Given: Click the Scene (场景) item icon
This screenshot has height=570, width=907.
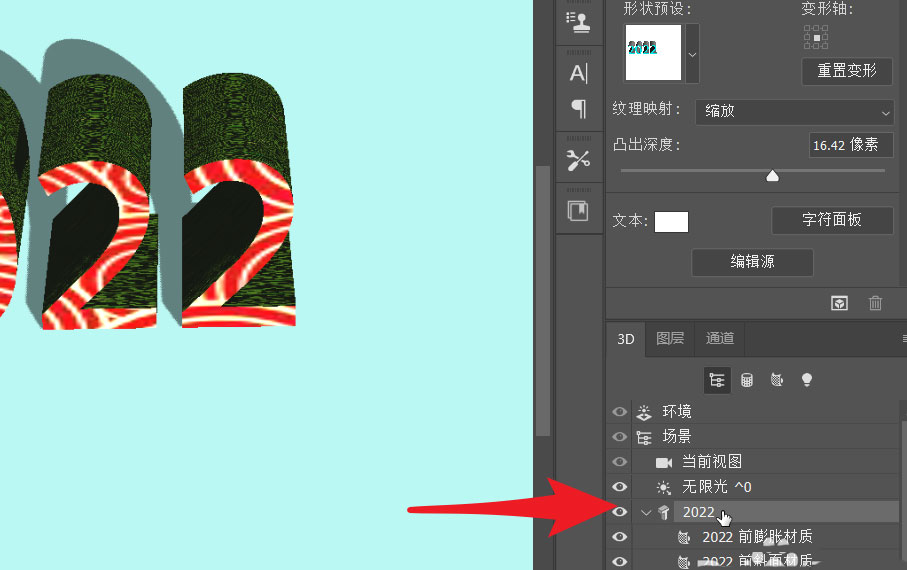Looking at the screenshot, I should pyautogui.click(x=644, y=437).
